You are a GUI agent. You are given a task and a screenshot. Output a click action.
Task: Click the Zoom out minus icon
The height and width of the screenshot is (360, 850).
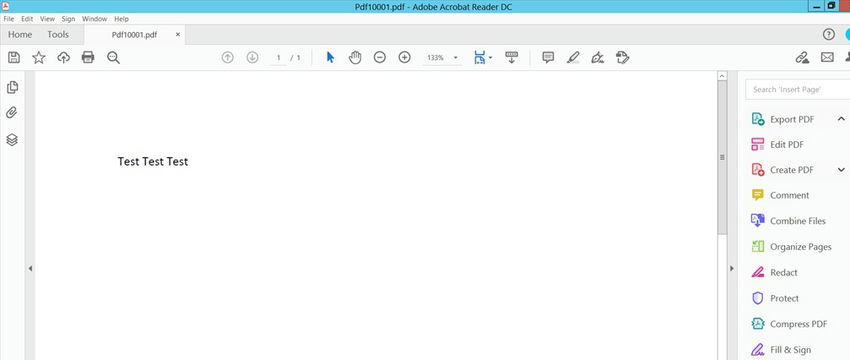click(379, 57)
